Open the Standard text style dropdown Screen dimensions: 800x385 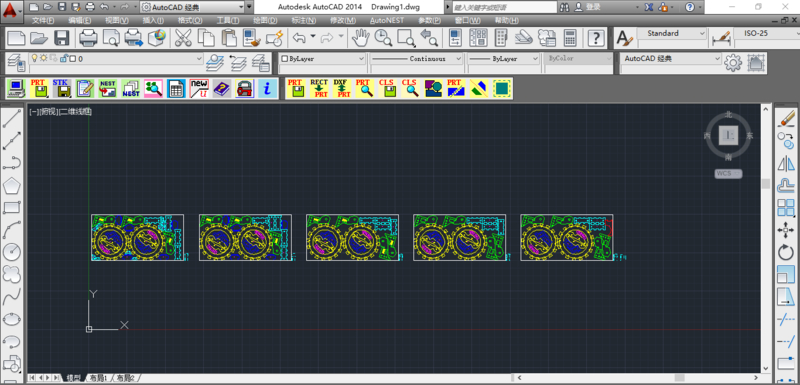point(672,34)
